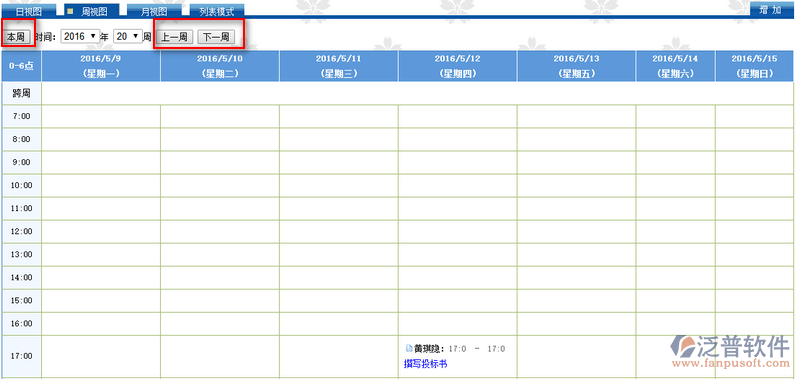Click the 2016/5/15 星期日 column header
Image resolution: width=800 pixels, height=379 pixels.
754,66
